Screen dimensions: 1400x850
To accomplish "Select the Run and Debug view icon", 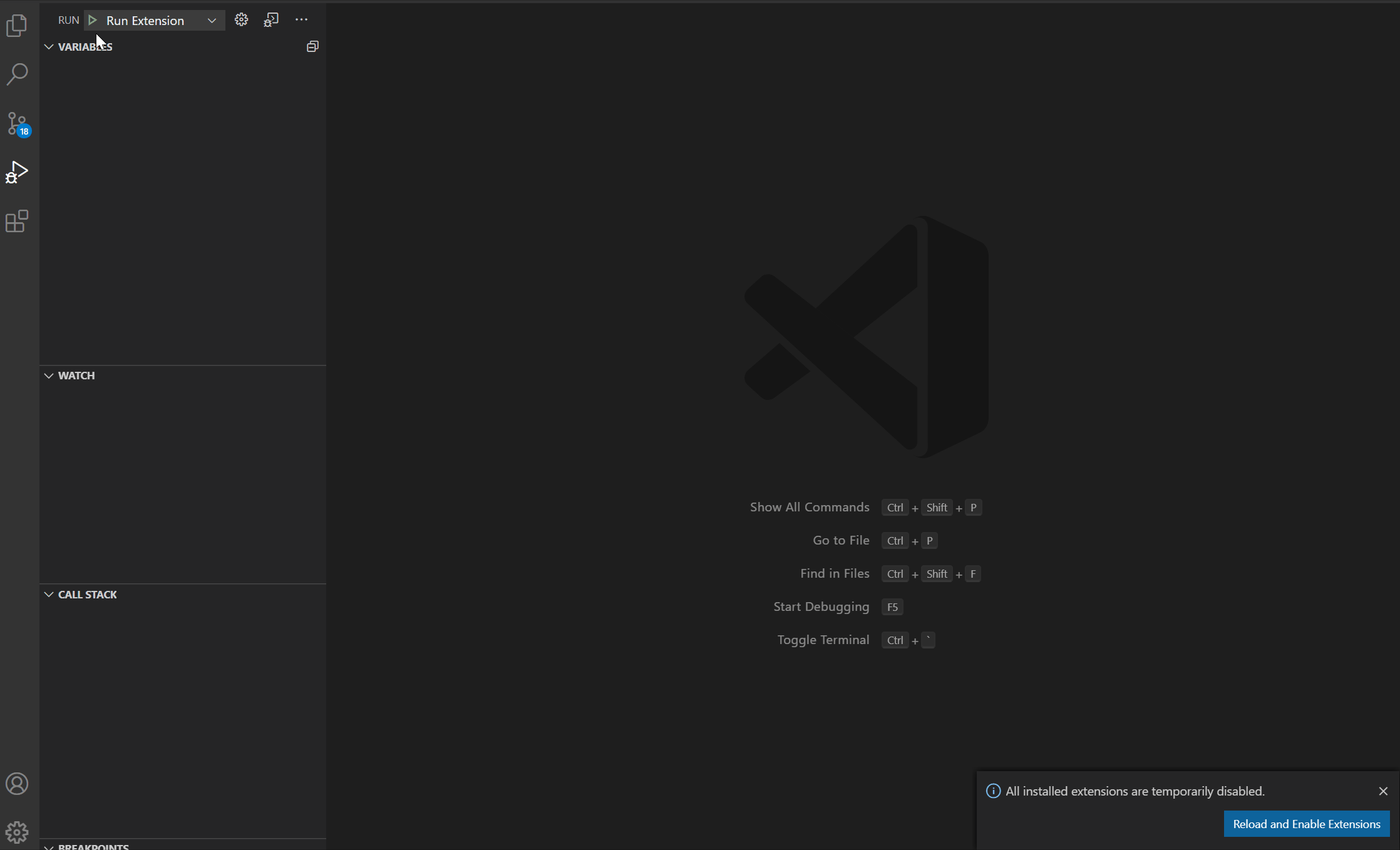I will tap(17, 172).
